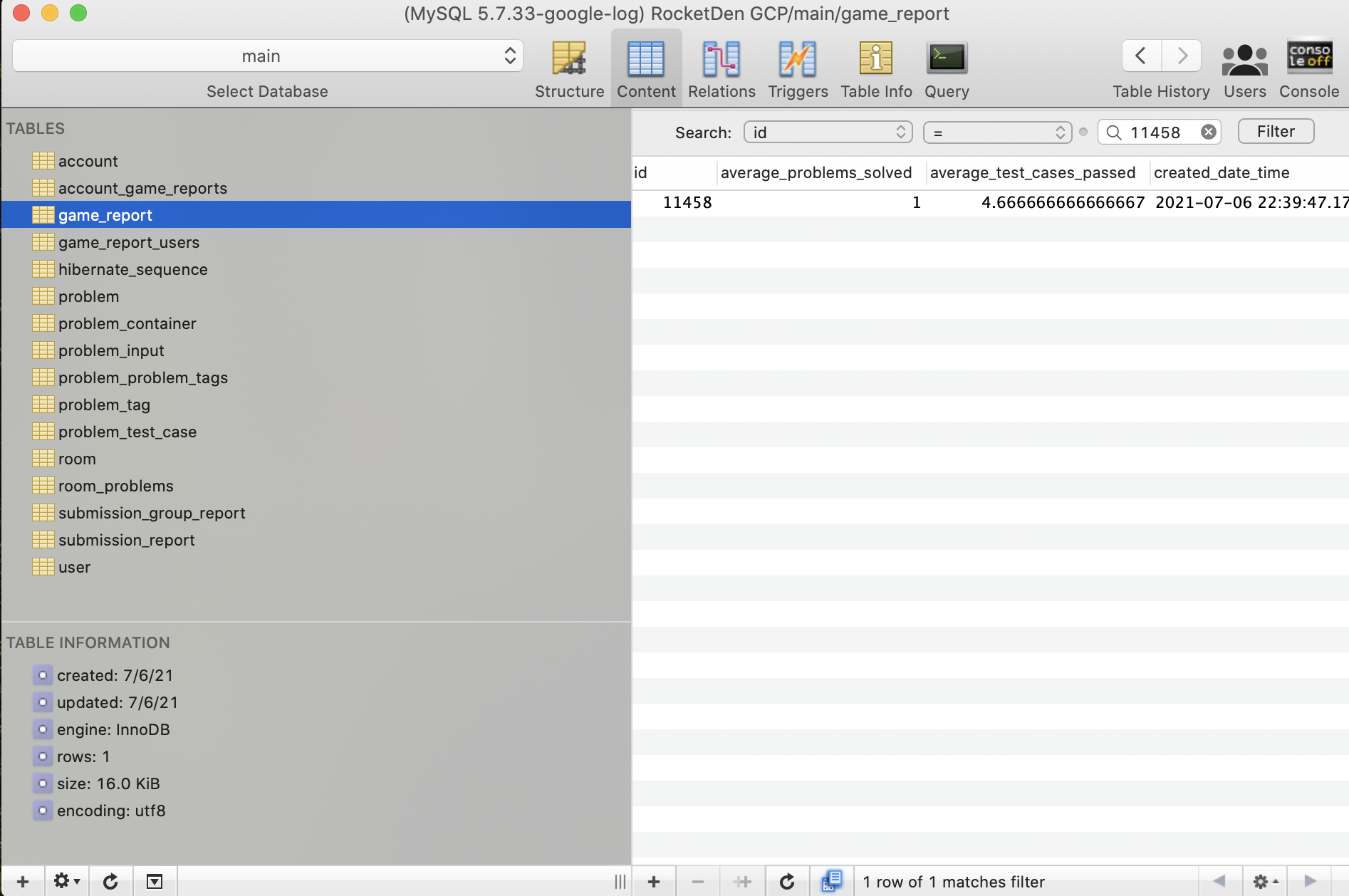
Task: Clear the search value 11458
Action: pos(1209,132)
